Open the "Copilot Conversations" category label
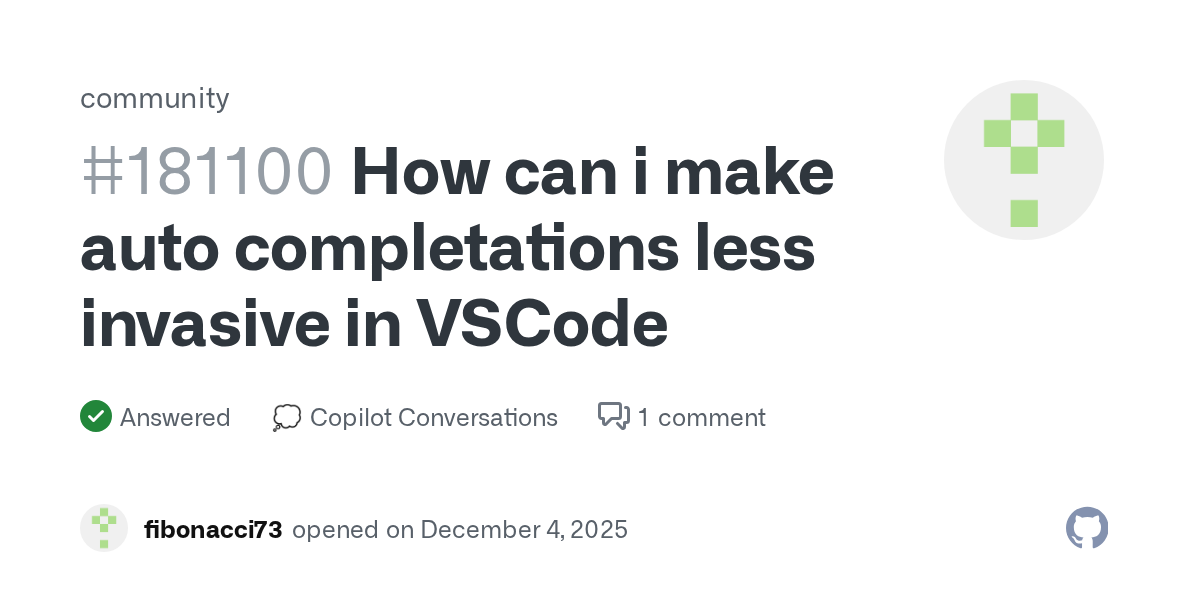 pyautogui.click(x=433, y=417)
